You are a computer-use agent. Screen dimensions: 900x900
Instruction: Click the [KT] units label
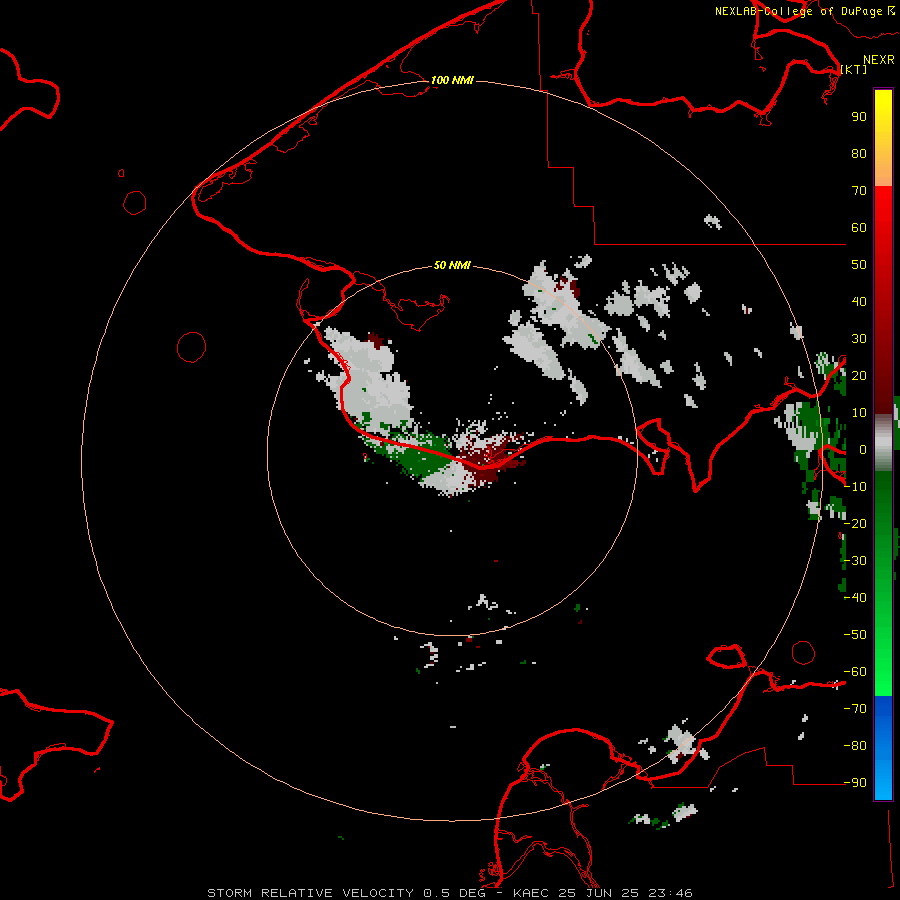tap(854, 69)
